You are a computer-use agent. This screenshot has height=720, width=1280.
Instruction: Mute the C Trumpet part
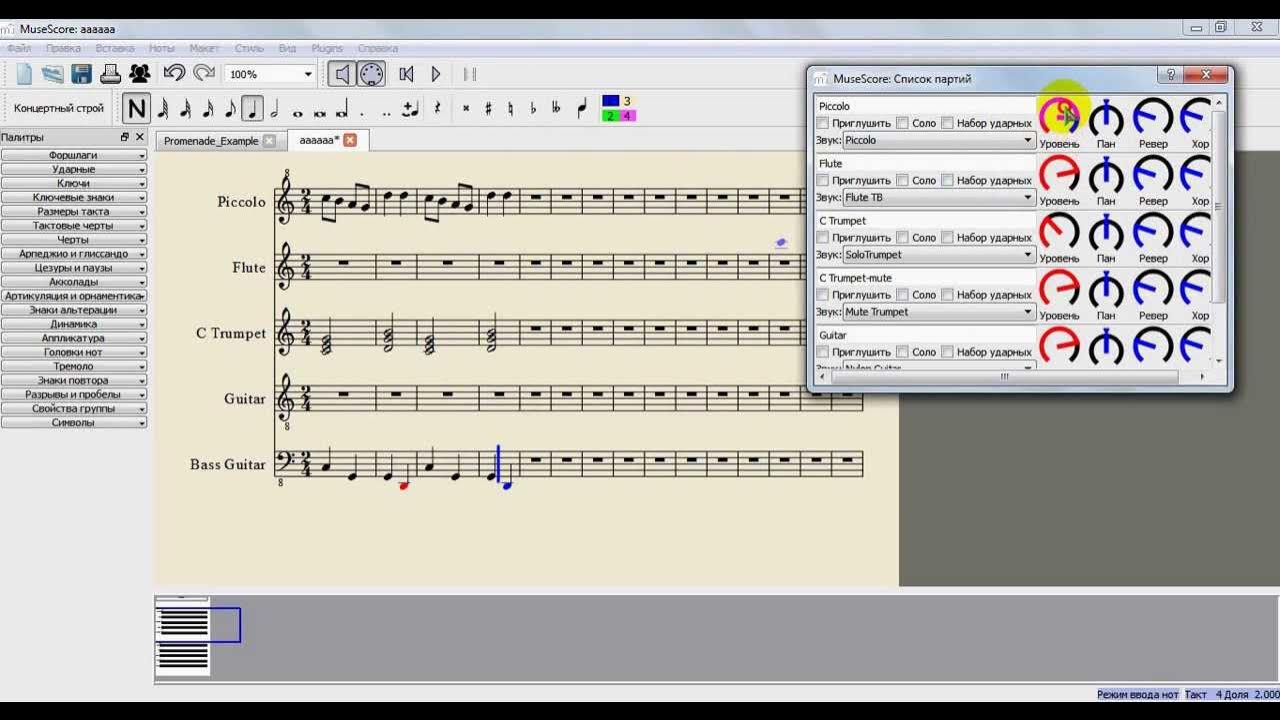click(823, 237)
